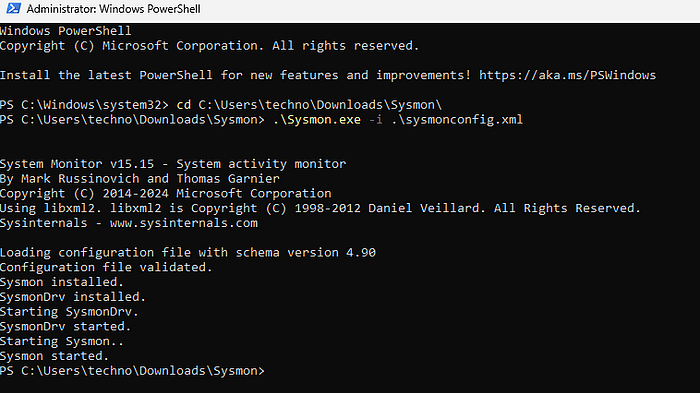Click the www.sysinternals.com text

coord(183,223)
